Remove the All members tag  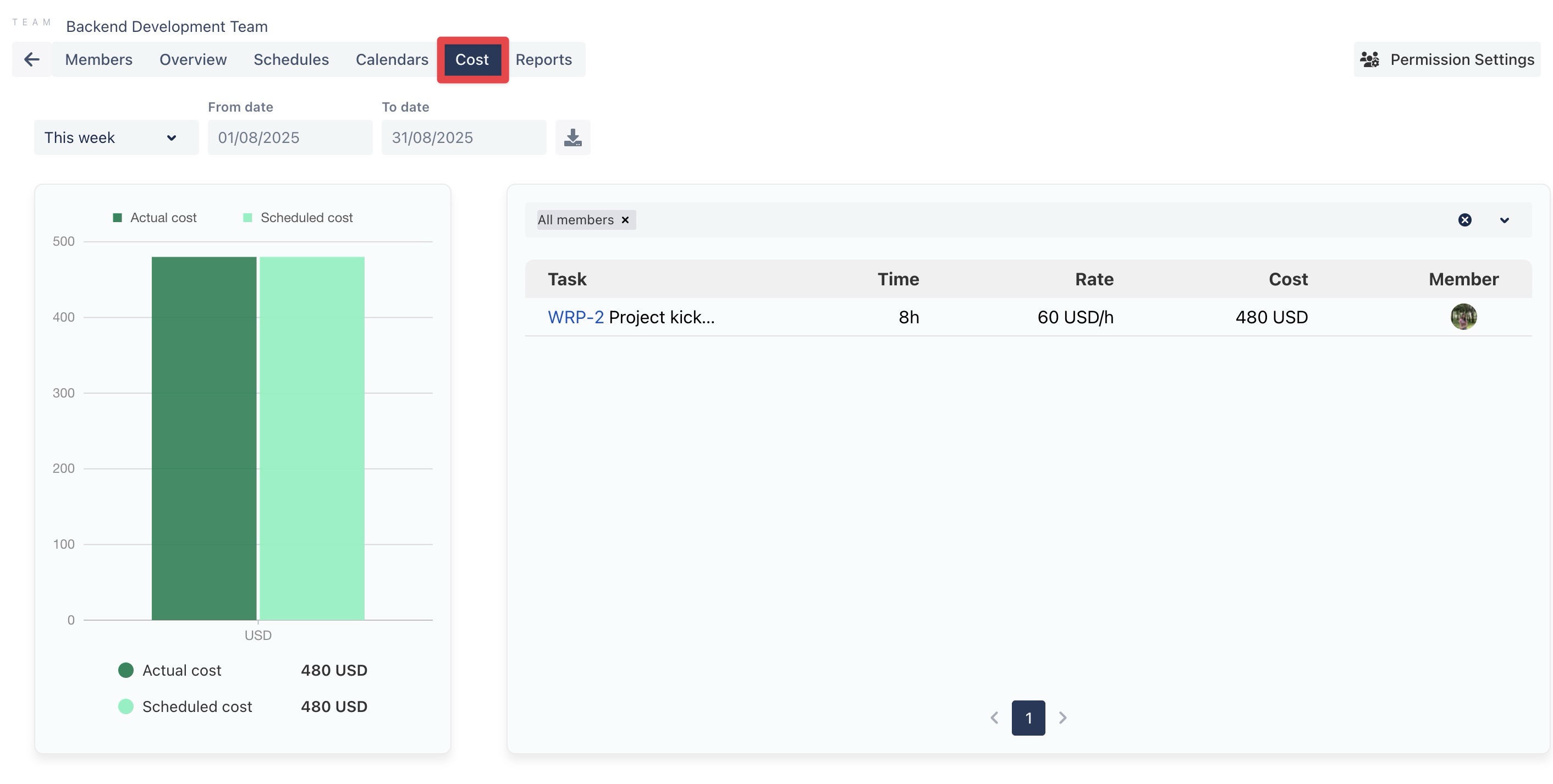click(625, 220)
